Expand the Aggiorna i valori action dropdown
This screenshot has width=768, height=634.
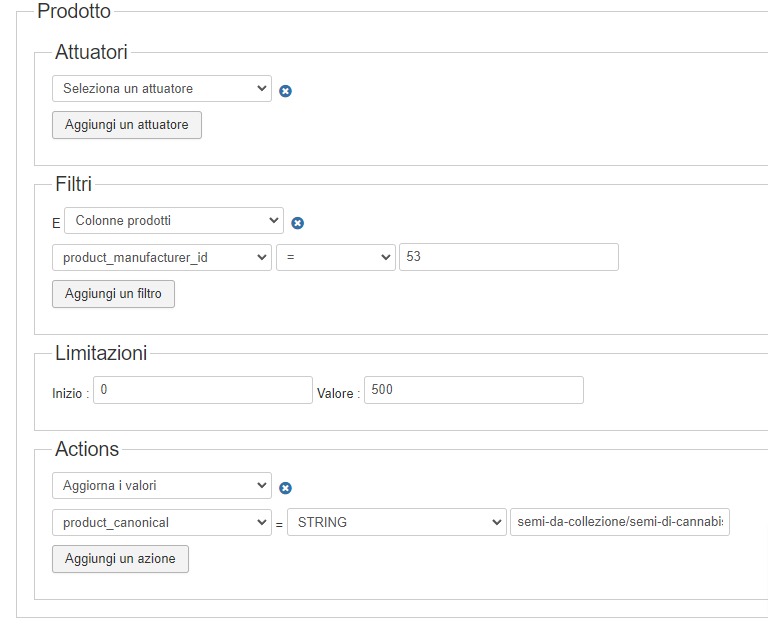click(x=161, y=485)
